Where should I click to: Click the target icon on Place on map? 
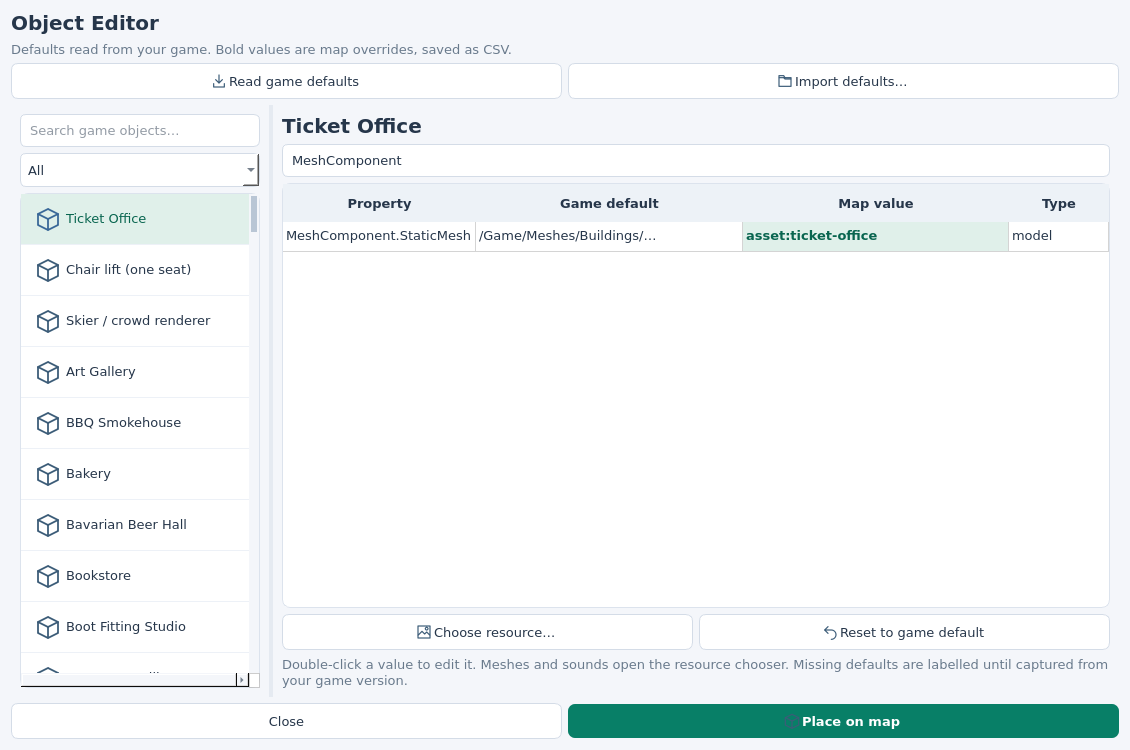coord(791,722)
